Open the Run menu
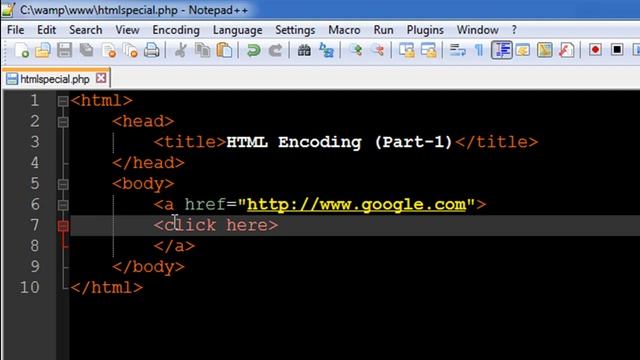The height and width of the screenshot is (360, 640). [x=383, y=30]
